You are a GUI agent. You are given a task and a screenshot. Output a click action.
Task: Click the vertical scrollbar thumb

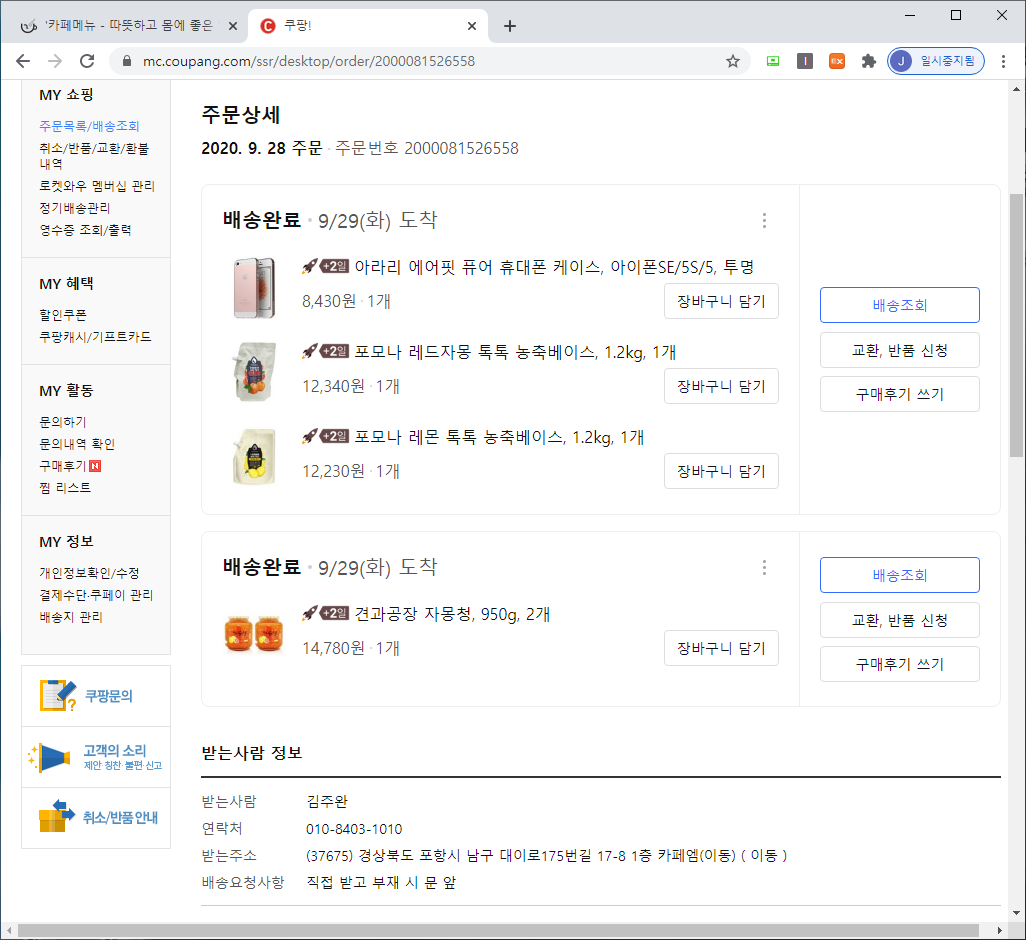pos(1016,325)
